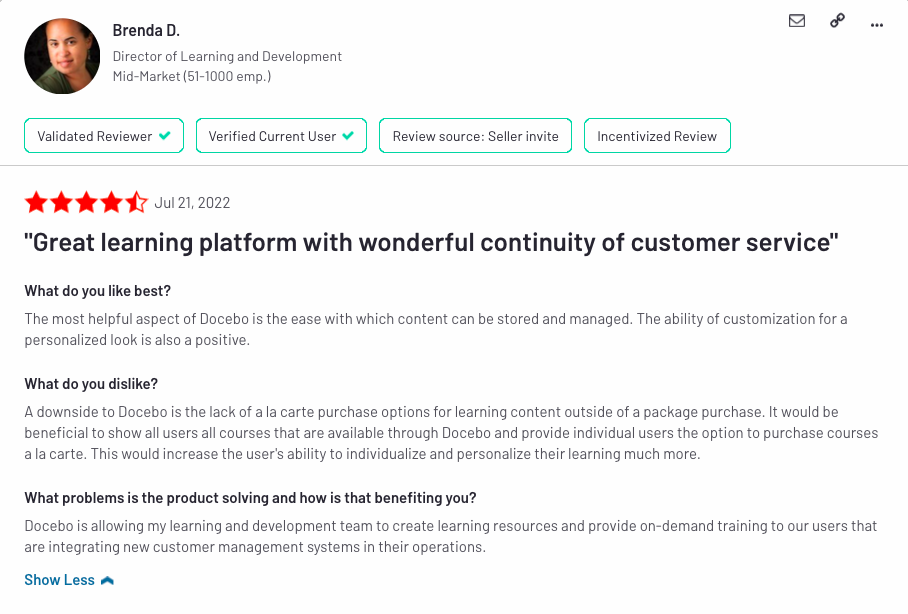Click the reviewer name Brenda D.
This screenshot has height=614, width=908.
pos(146,30)
